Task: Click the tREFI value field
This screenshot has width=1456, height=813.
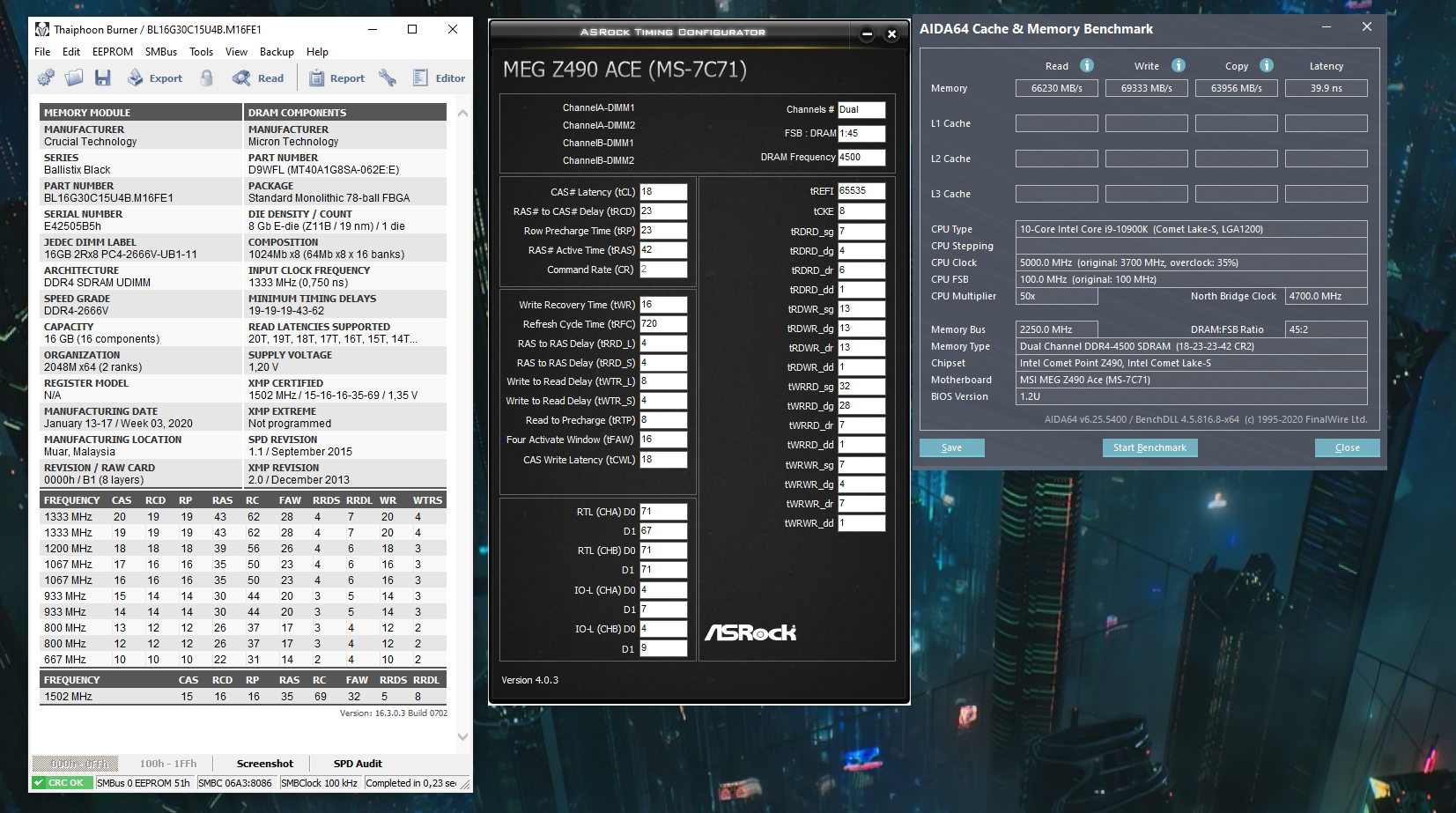Action: click(861, 191)
